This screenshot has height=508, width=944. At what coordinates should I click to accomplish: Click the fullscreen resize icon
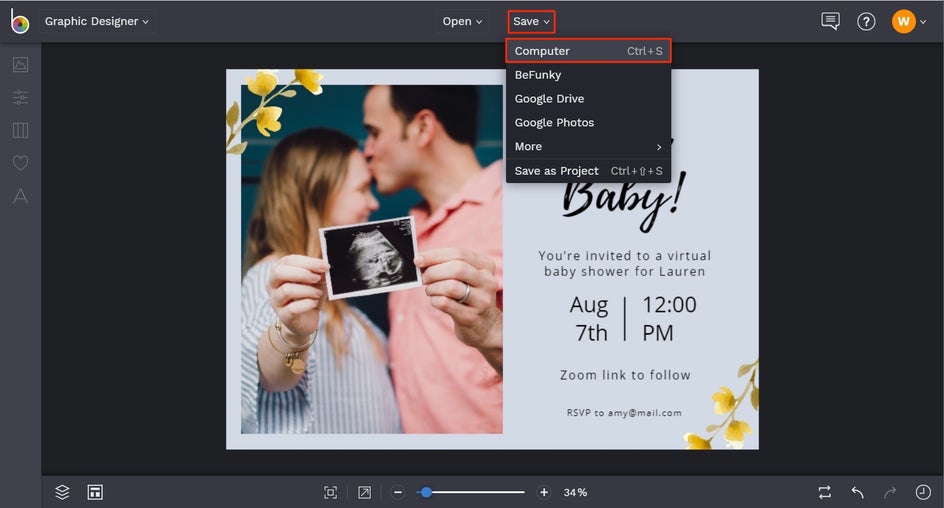364,492
